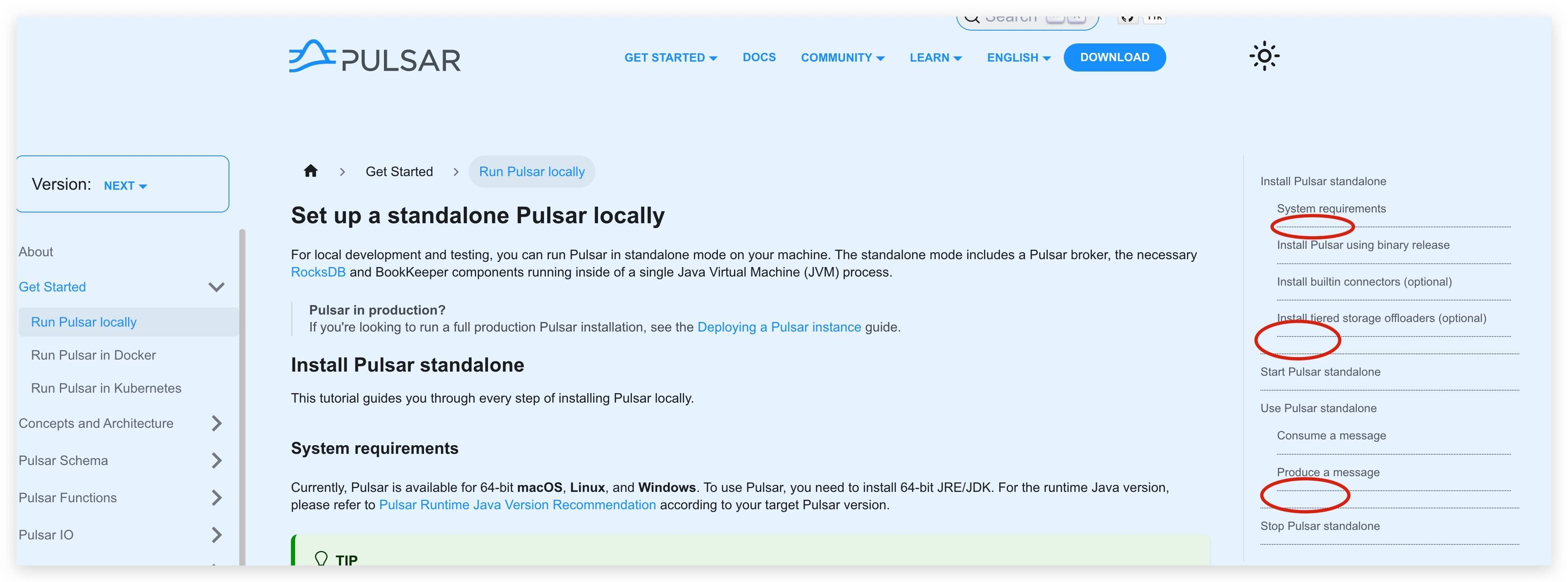The height and width of the screenshot is (582, 1568).
Task: Click the GitHub 11K stars counter
Action: [1155, 17]
